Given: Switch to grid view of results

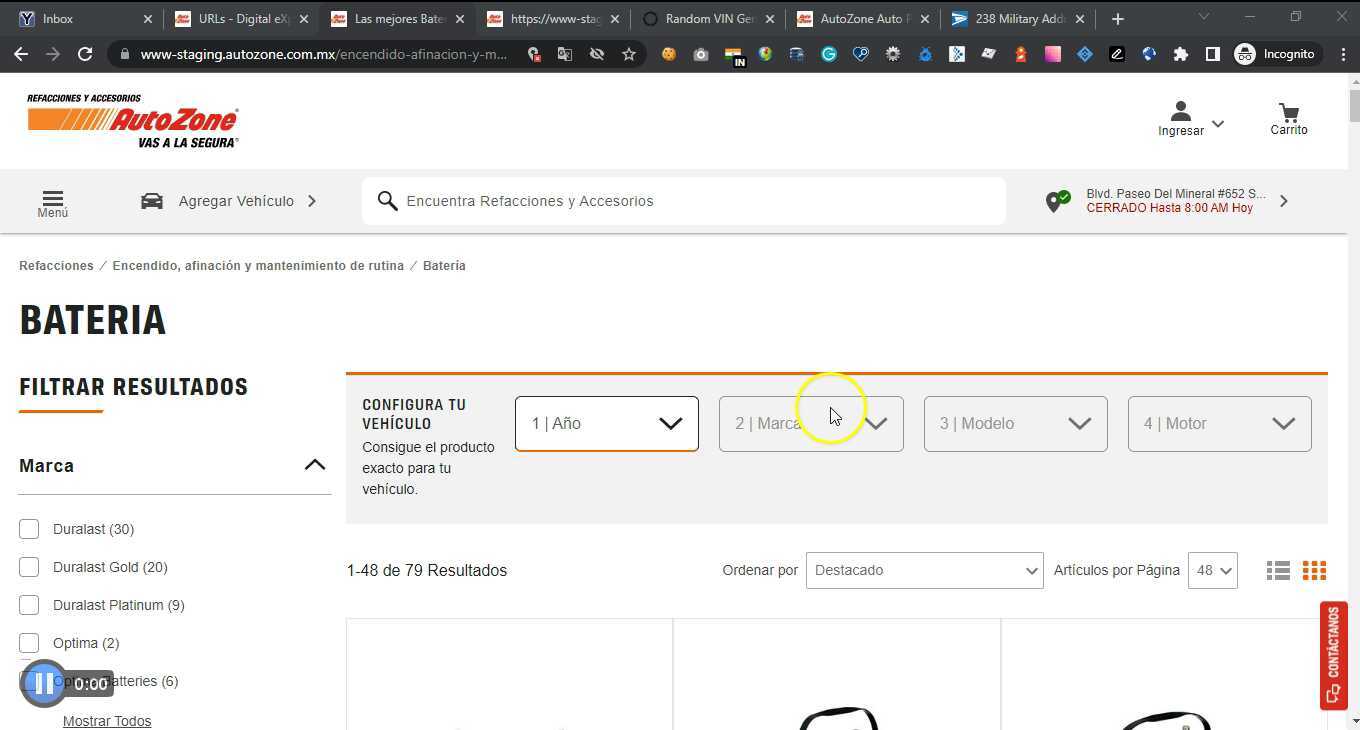Looking at the screenshot, I should (x=1314, y=570).
